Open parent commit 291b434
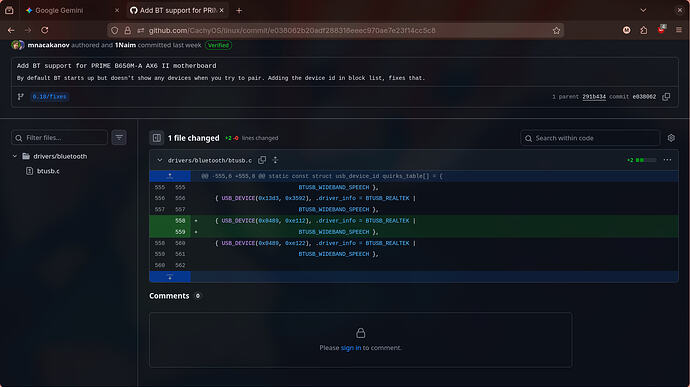Image resolution: width=690 pixels, height=387 pixels. pyautogui.click(x=594, y=96)
